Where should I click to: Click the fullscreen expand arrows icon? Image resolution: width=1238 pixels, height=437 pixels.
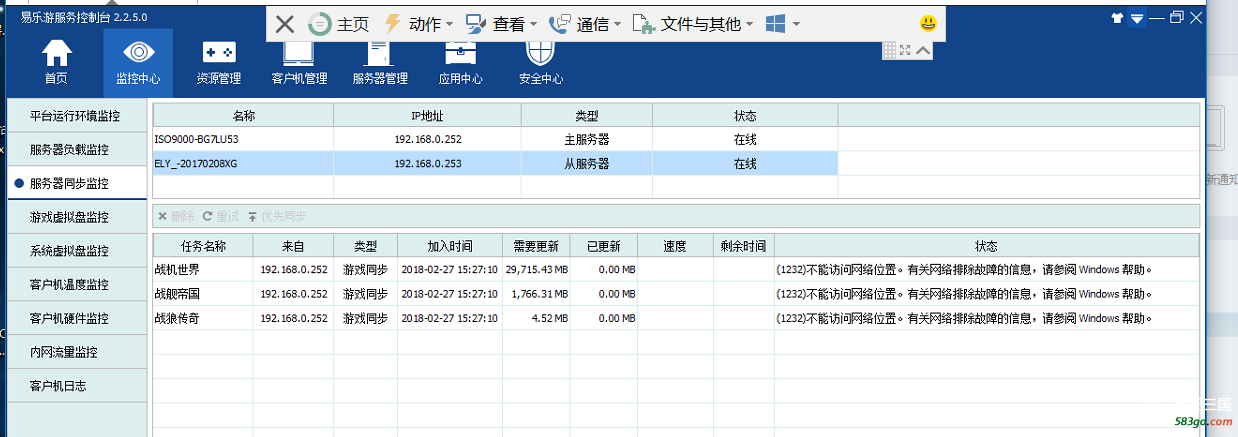coord(905,50)
